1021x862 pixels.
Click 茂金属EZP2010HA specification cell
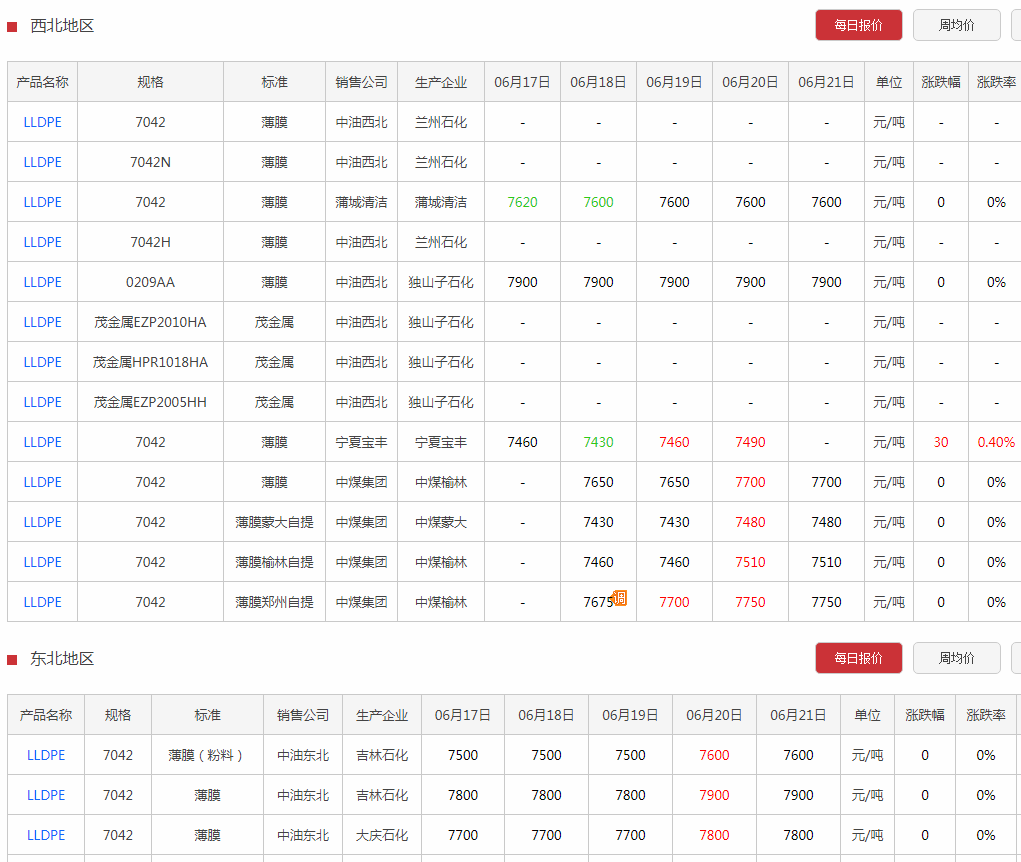pos(150,322)
